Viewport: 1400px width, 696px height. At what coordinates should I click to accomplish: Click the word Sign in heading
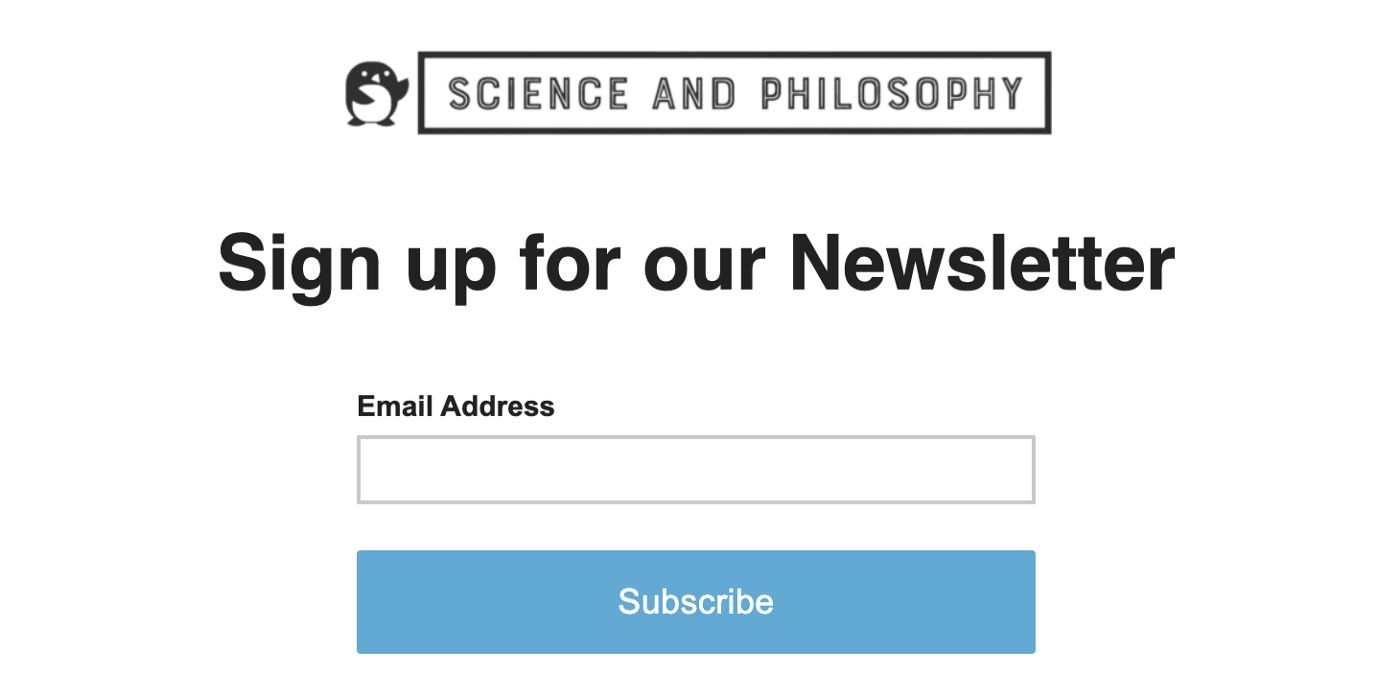tap(300, 265)
